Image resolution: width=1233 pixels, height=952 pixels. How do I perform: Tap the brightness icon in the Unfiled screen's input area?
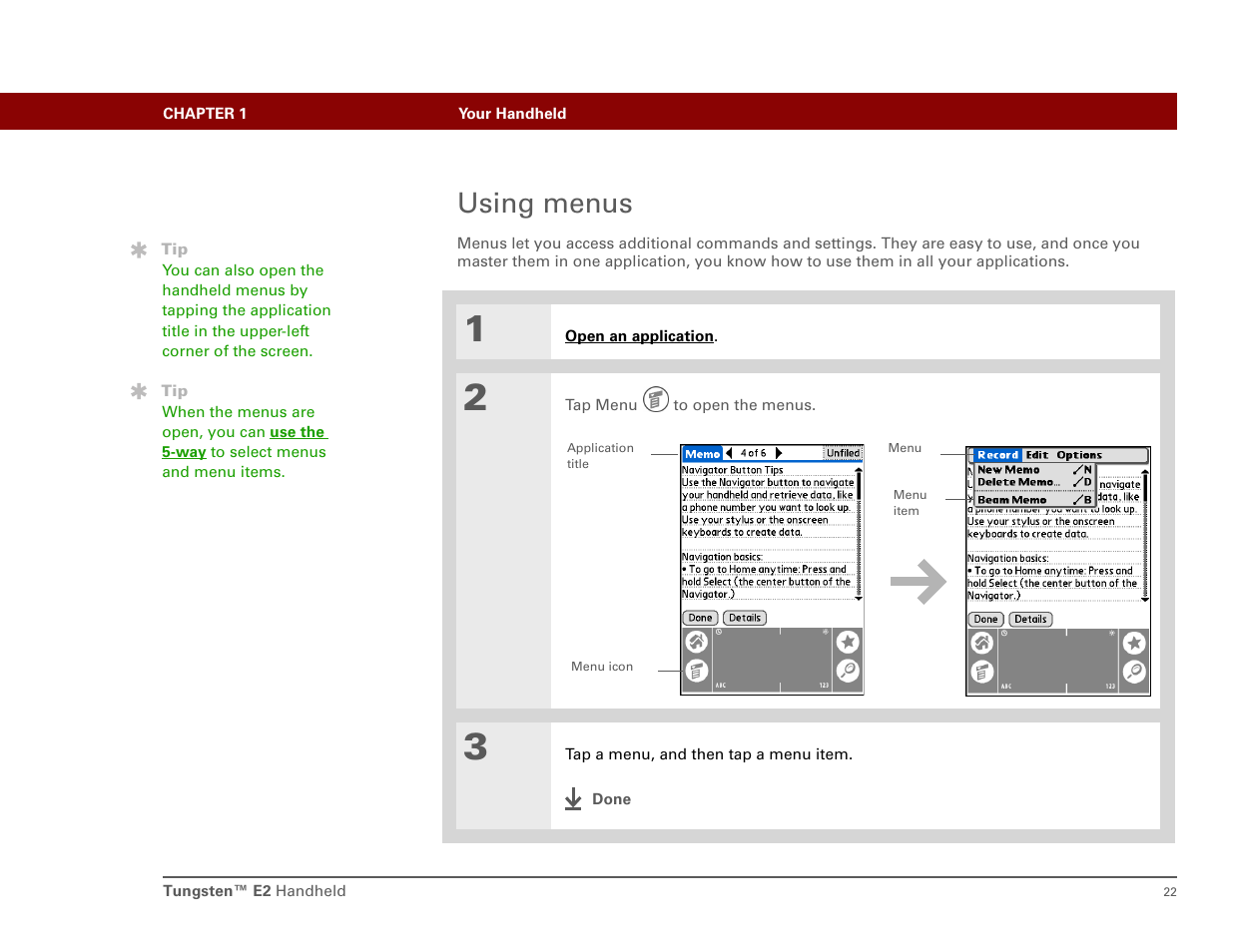click(826, 633)
